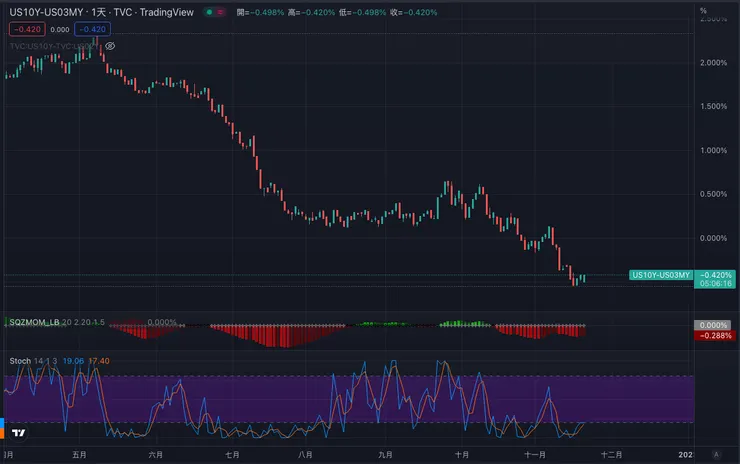Click the red -0.420 sell price box
Image resolution: width=740 pixels, height=464 pixels.
pyautogui.click(x=27, y=29)
